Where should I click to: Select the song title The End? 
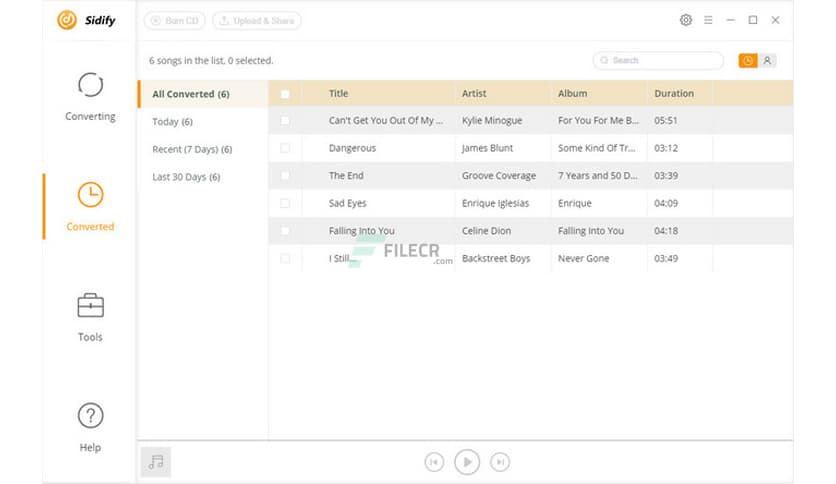(x=346, y=175)
